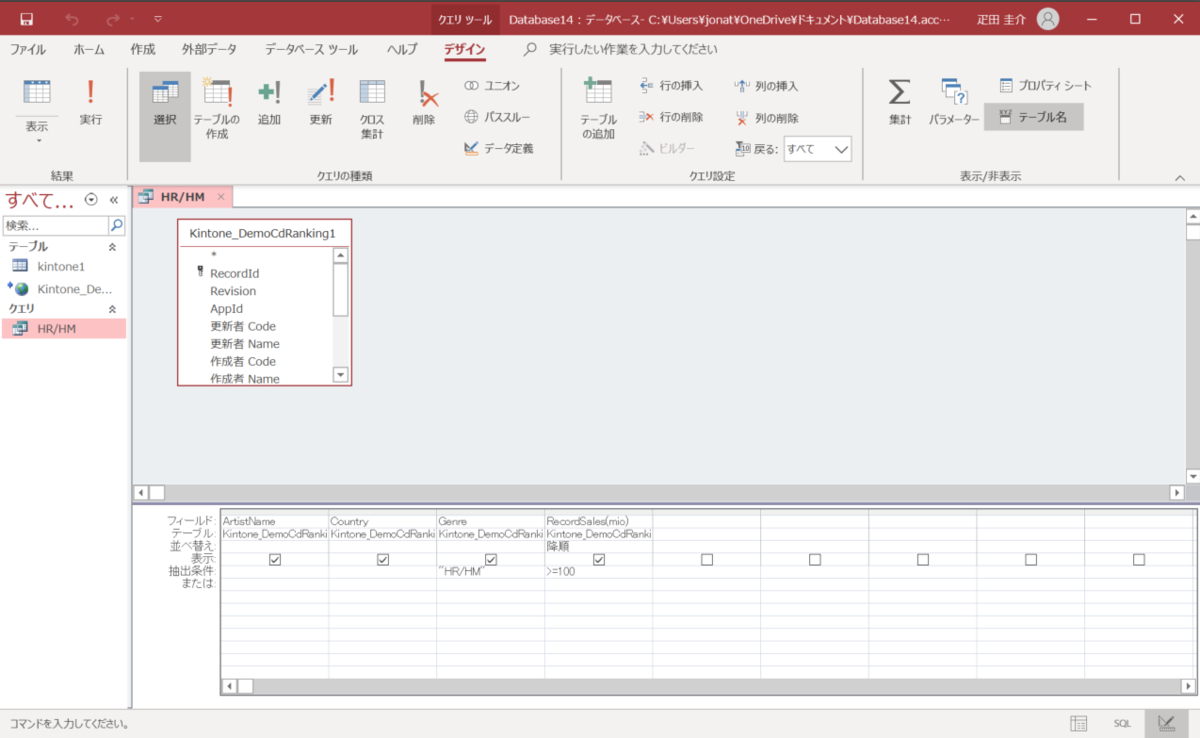Toggle the 集計 totals button
The image size is (1200, 738).
click(900, 102)
